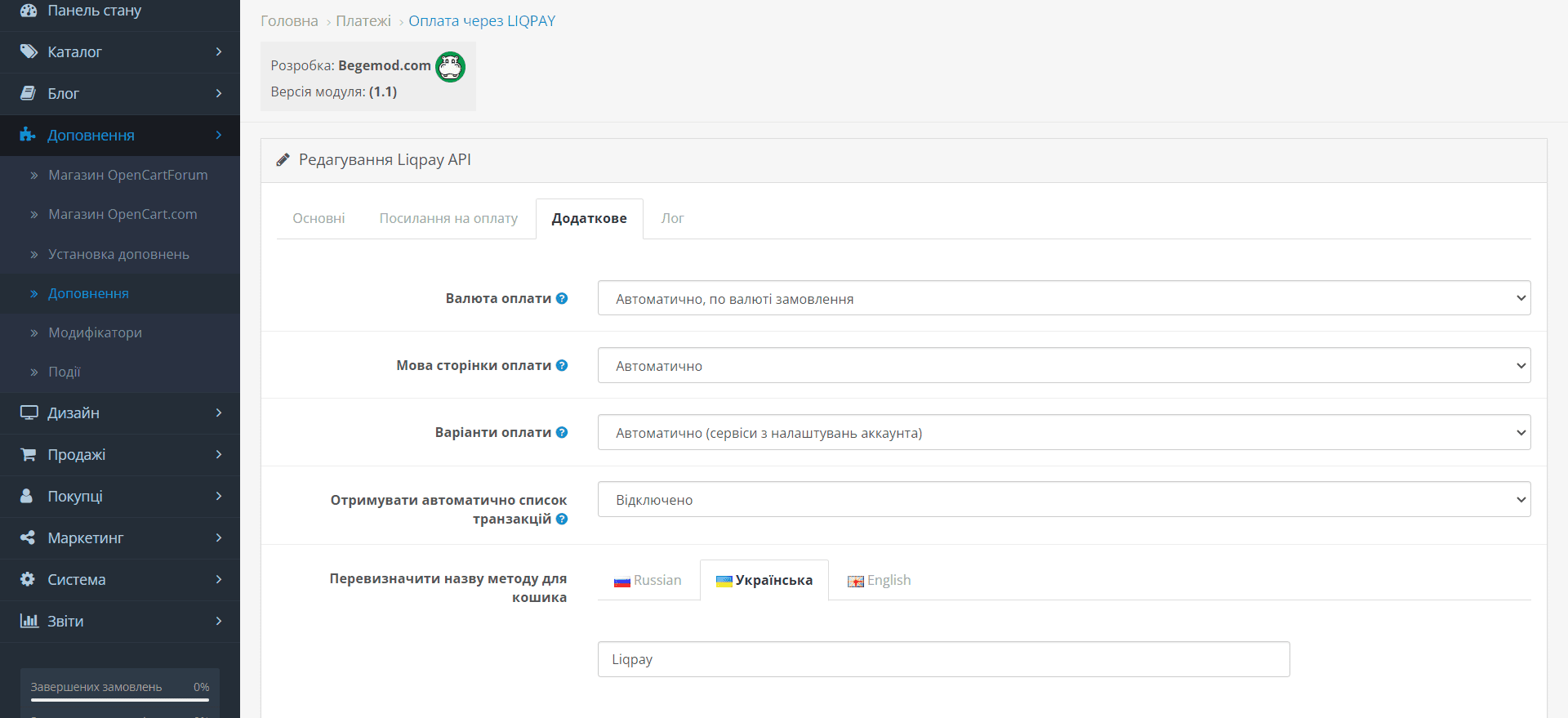The width and height of the screenshot is (1568, 718).
Task: Switch to the Основні tab
Action: 318,218
